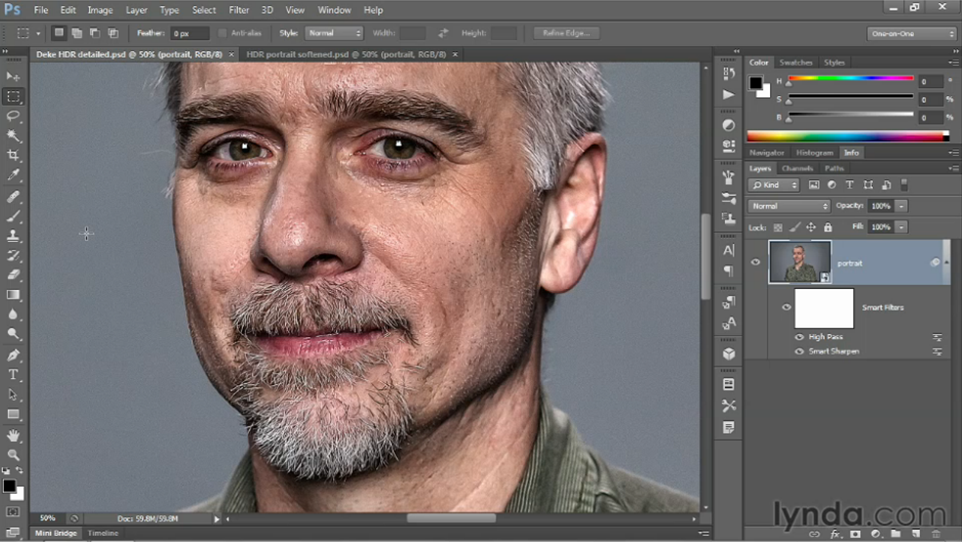Select the Eyedropper tool

[13, 175]
